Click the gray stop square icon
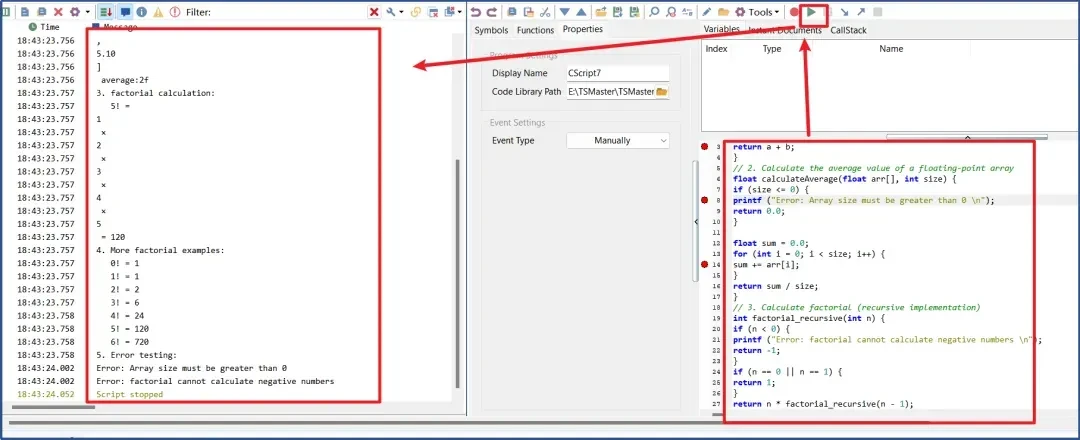Viewport: 1080px width, 440px height. pos(878,12)
